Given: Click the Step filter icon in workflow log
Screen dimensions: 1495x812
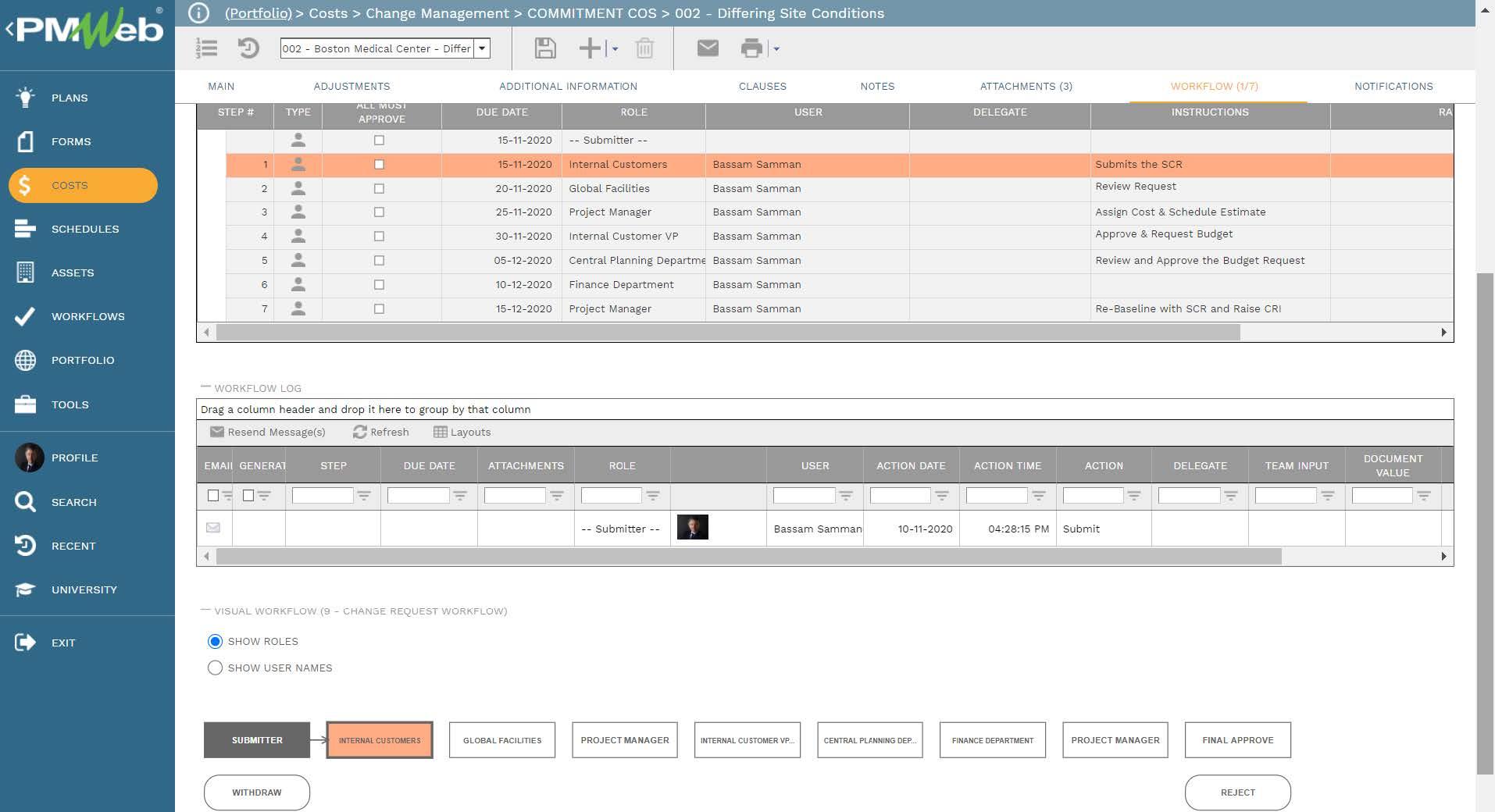Looking at the screenshot, I should point(364,495).
